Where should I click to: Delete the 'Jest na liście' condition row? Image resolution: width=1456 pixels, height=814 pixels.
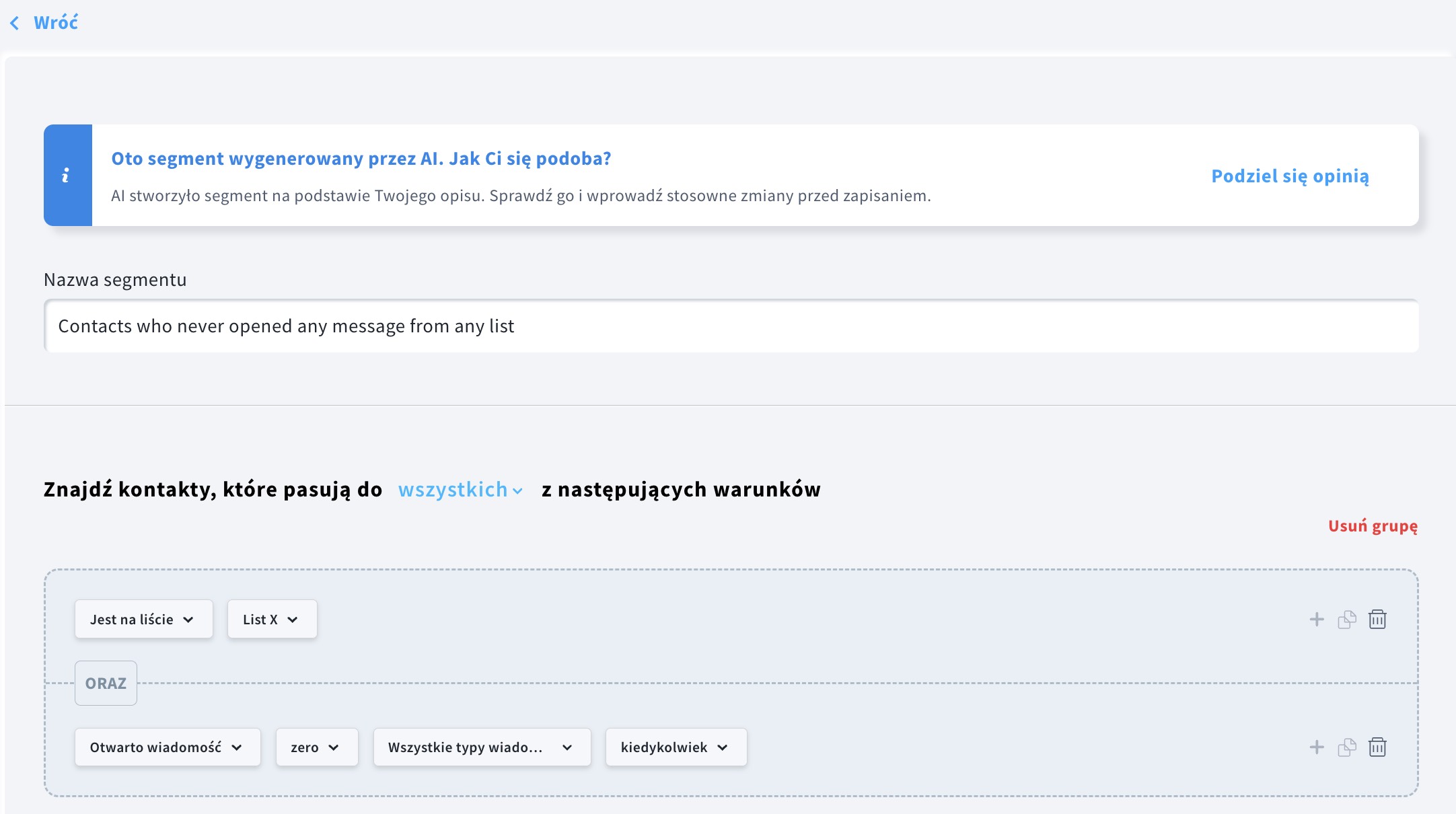[1377, 620]
